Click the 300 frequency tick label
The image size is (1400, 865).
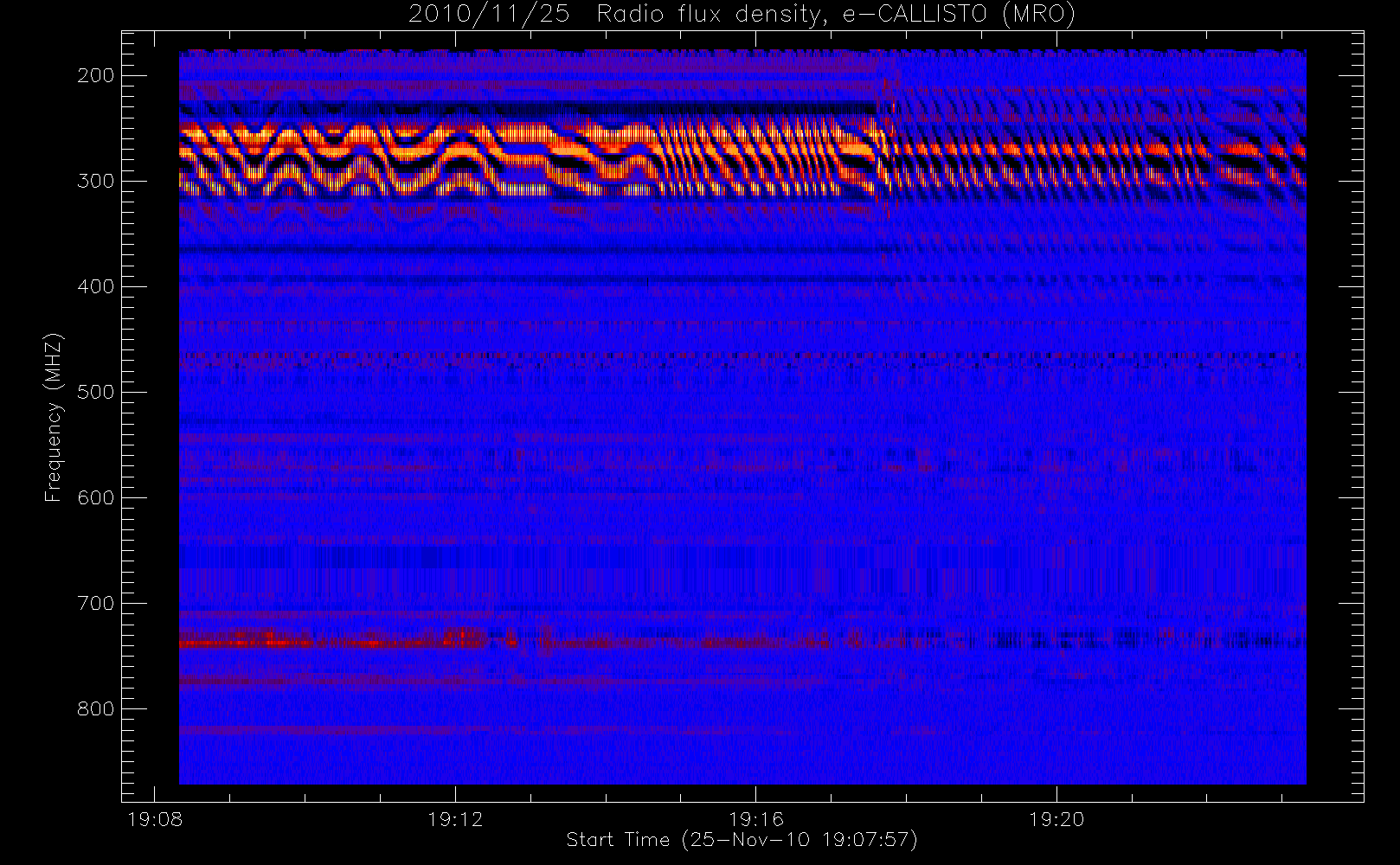pos(95,181)
